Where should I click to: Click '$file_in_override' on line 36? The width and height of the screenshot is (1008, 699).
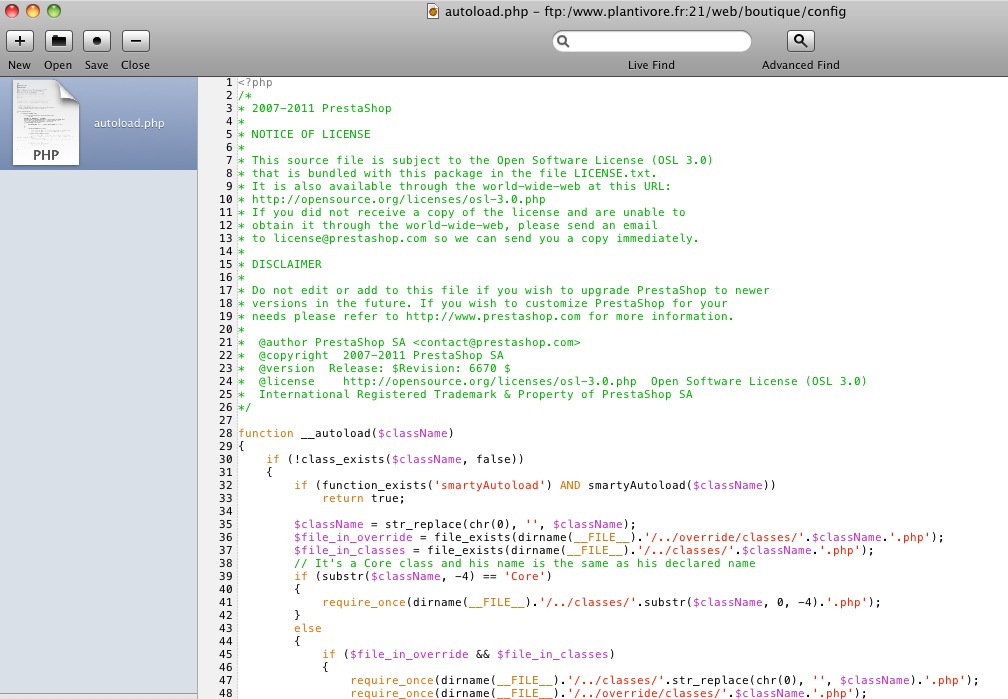(x=353, y=538)
